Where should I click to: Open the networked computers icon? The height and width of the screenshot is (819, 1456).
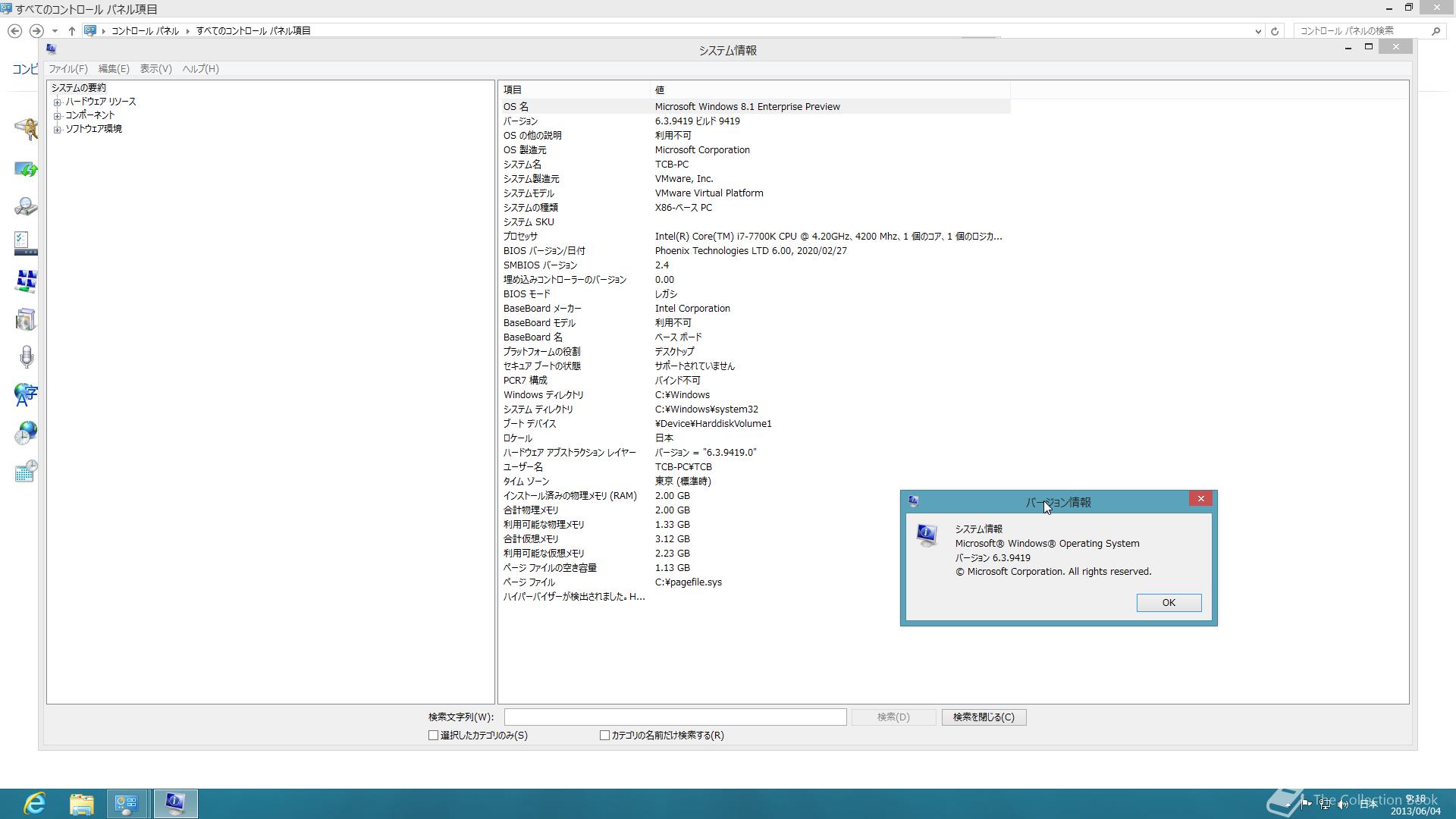click(26, 281)
